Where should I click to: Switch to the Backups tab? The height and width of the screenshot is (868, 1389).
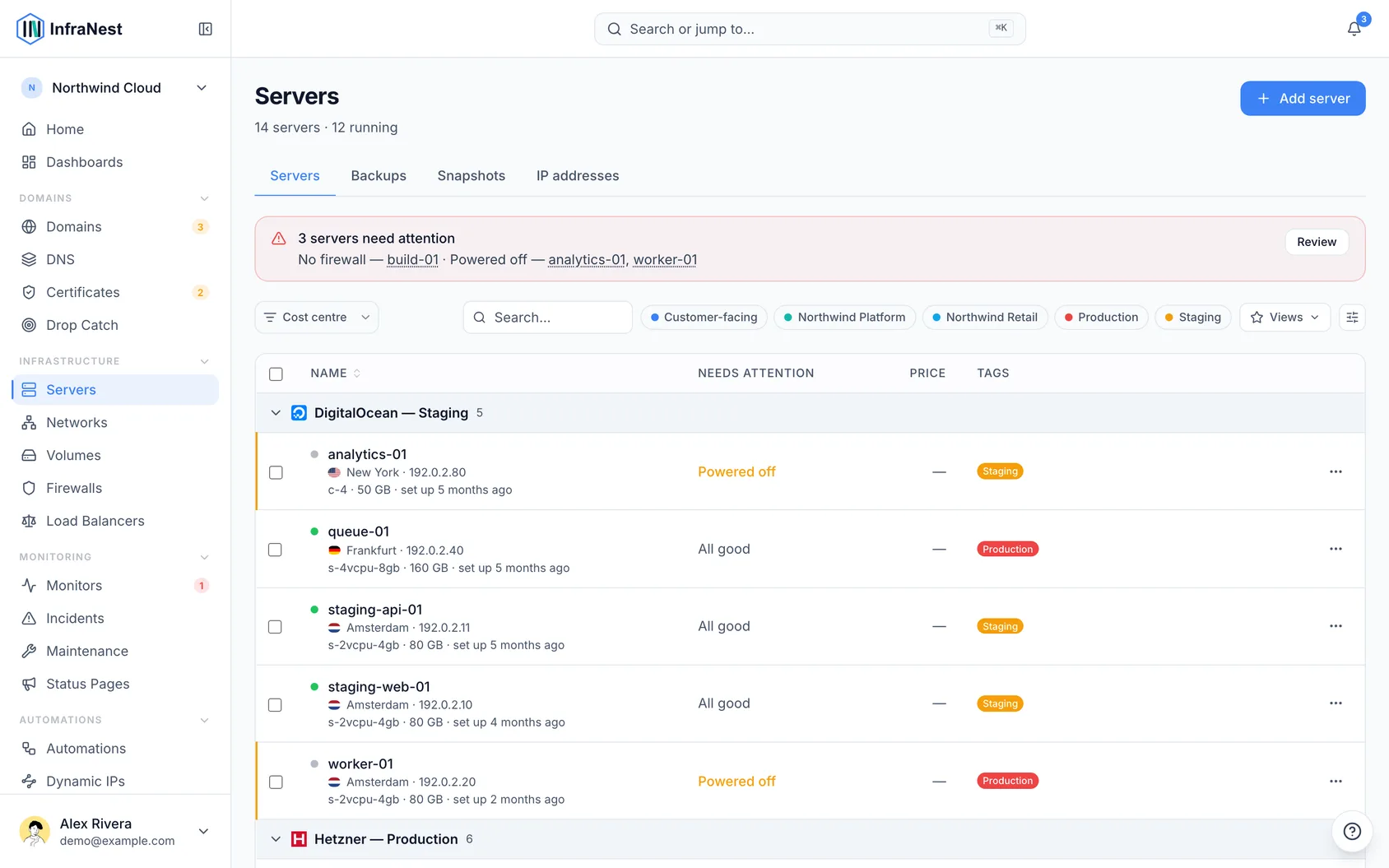tap(379, 176)
